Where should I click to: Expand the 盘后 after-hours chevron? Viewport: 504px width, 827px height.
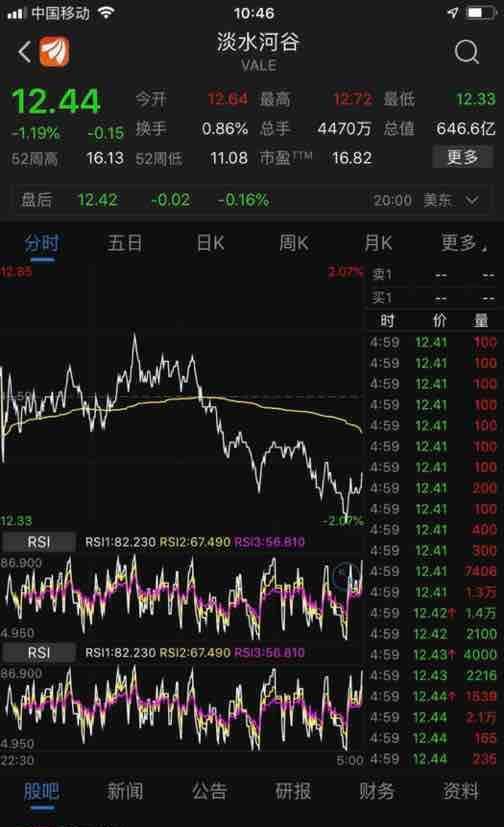click(x=472, y=200)
